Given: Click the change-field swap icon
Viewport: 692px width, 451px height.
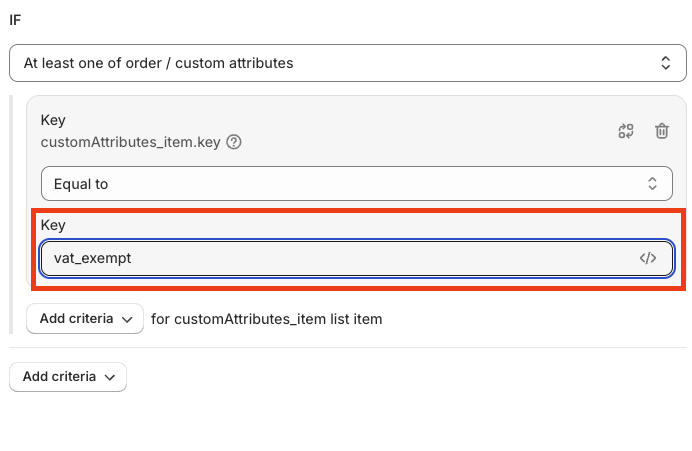Looking at the screenshot, I should tap(627, 131).
